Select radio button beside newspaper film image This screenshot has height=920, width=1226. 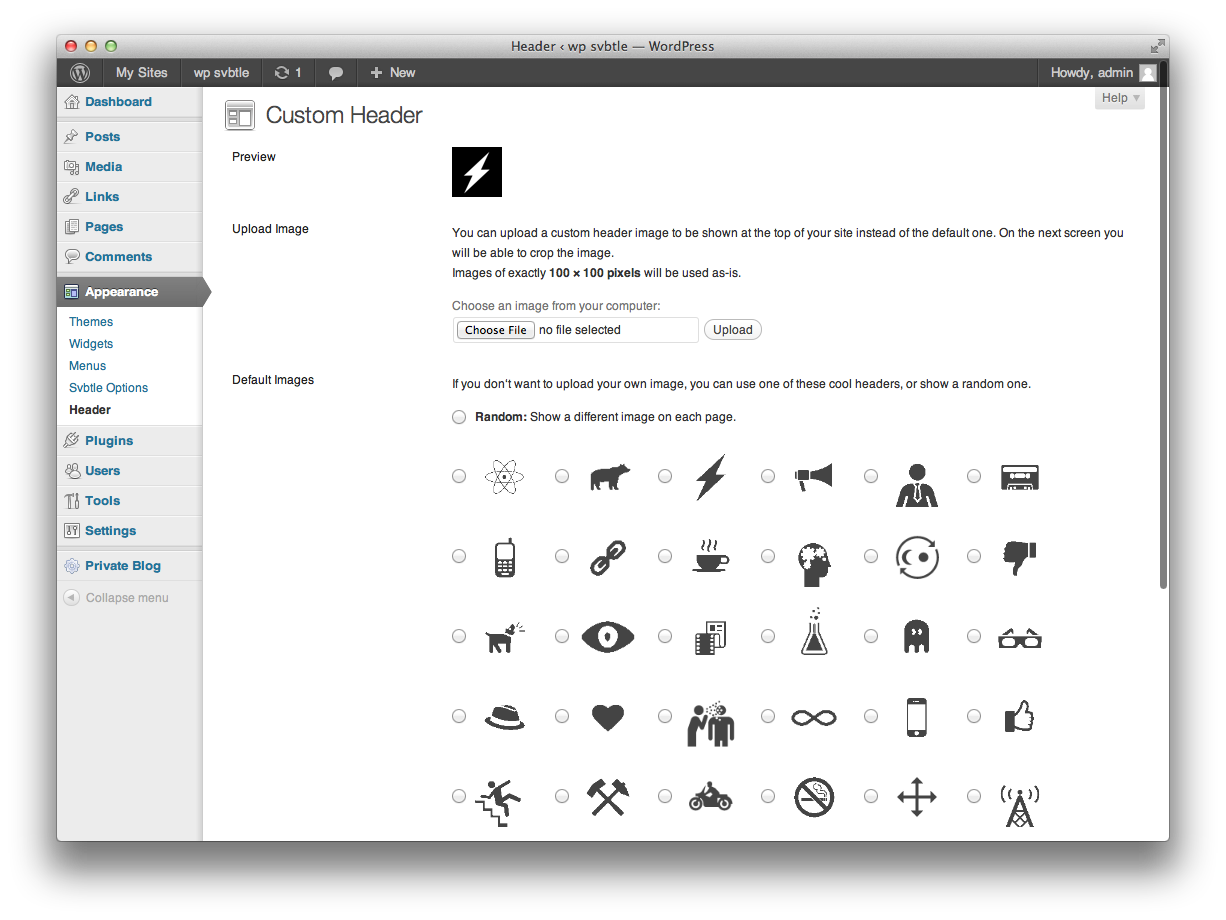665,636
